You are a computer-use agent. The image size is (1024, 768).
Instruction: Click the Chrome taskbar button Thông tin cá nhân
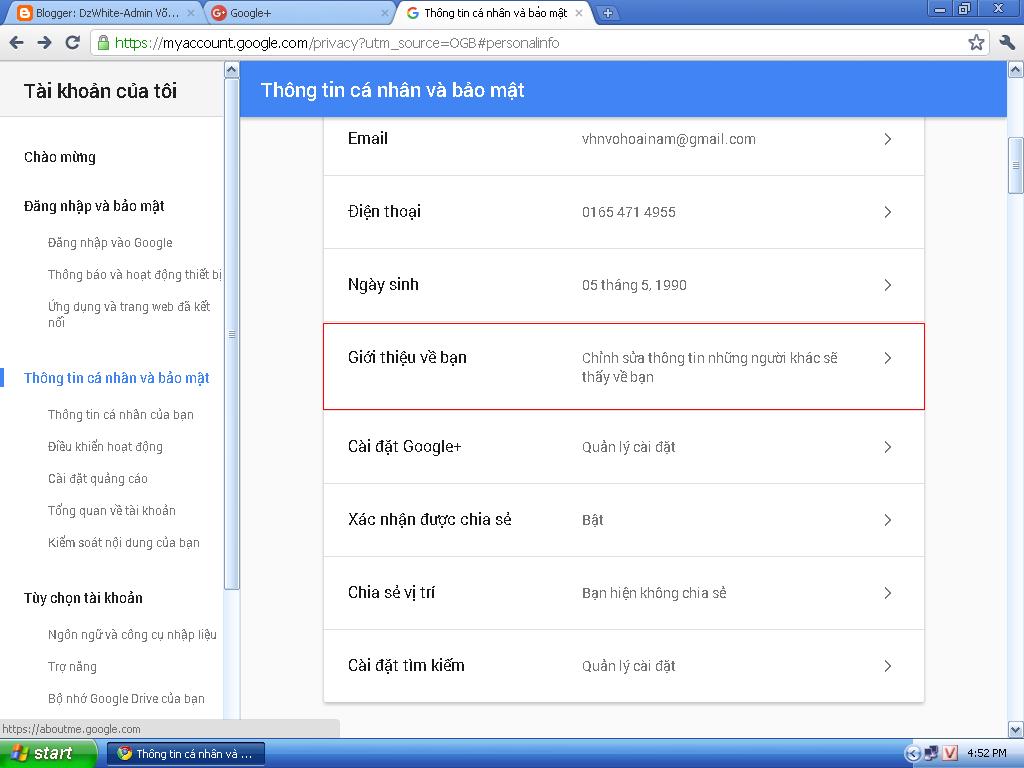[185, 754]
